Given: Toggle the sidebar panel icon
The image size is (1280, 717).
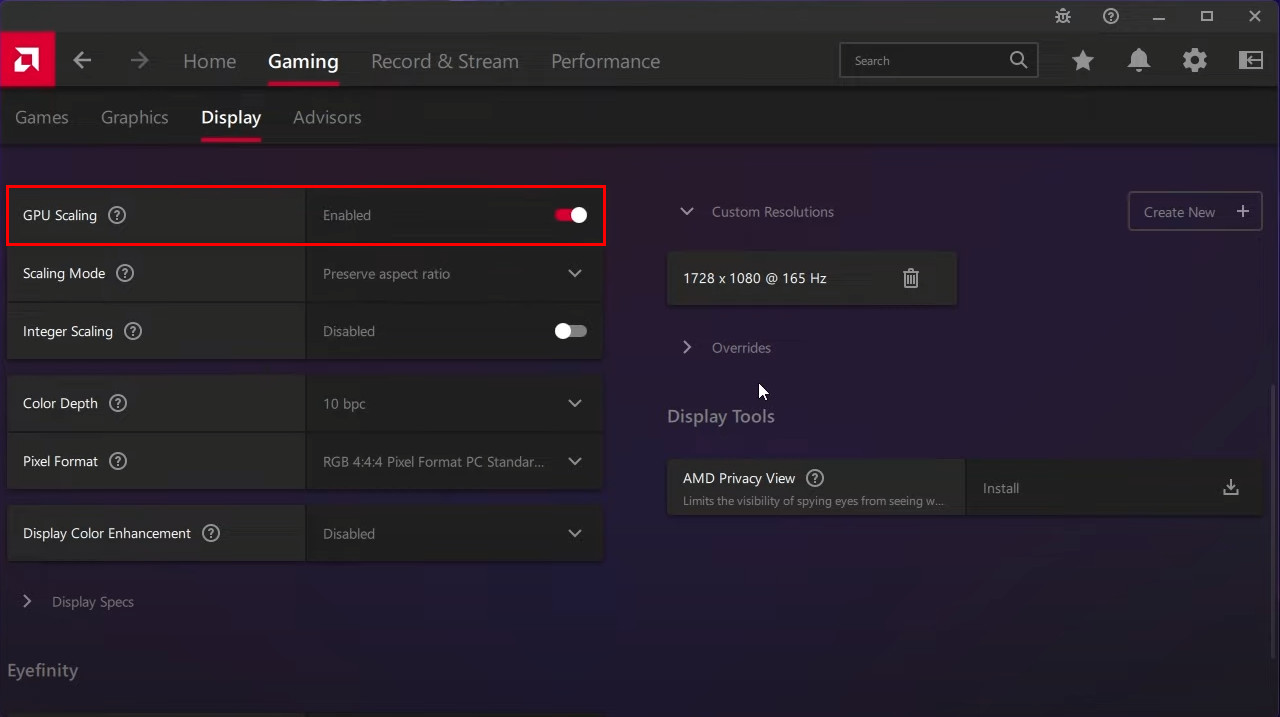Looking at the screenshot, I should coord(1251,61).
